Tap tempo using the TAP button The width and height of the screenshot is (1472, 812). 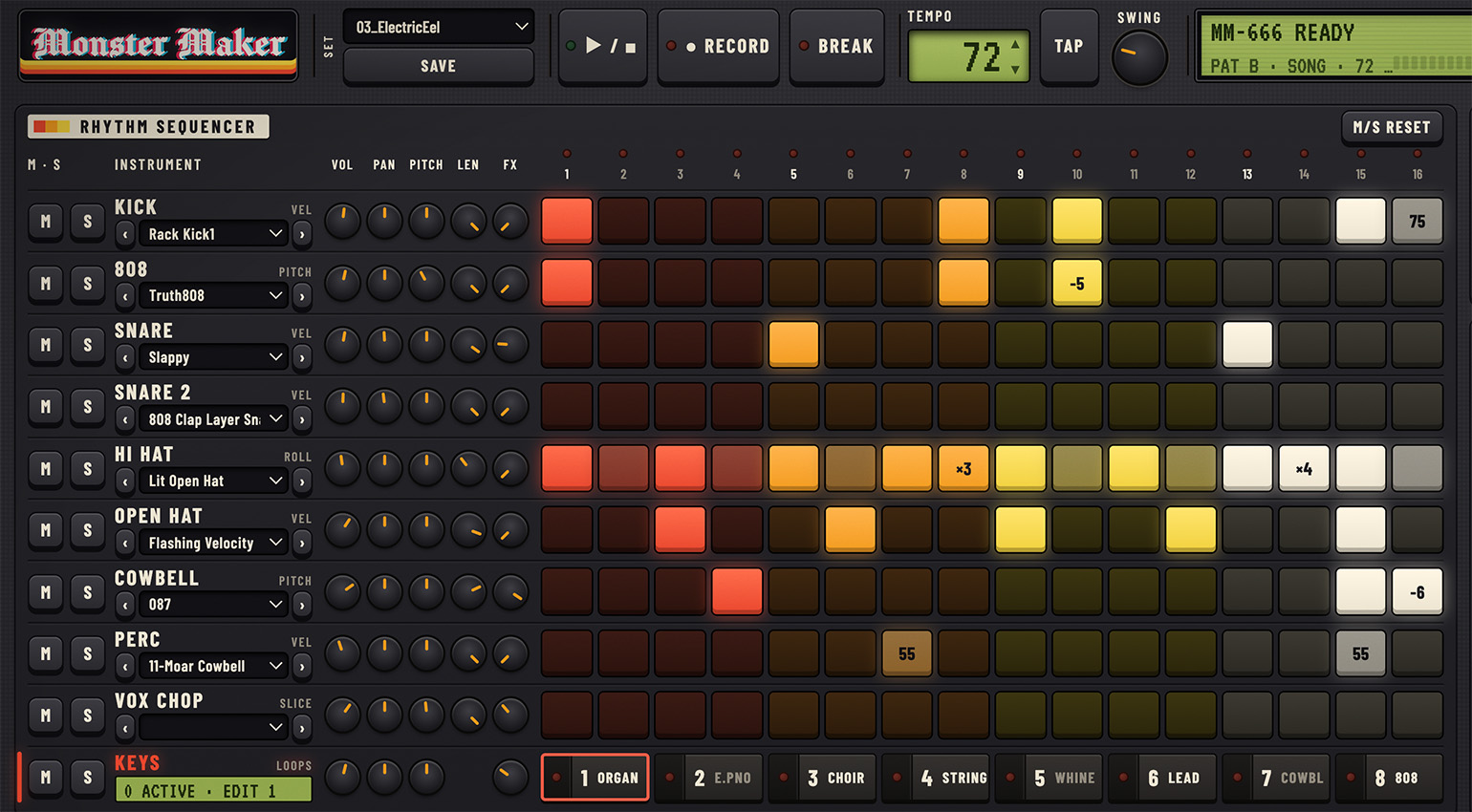(1069, 46)
